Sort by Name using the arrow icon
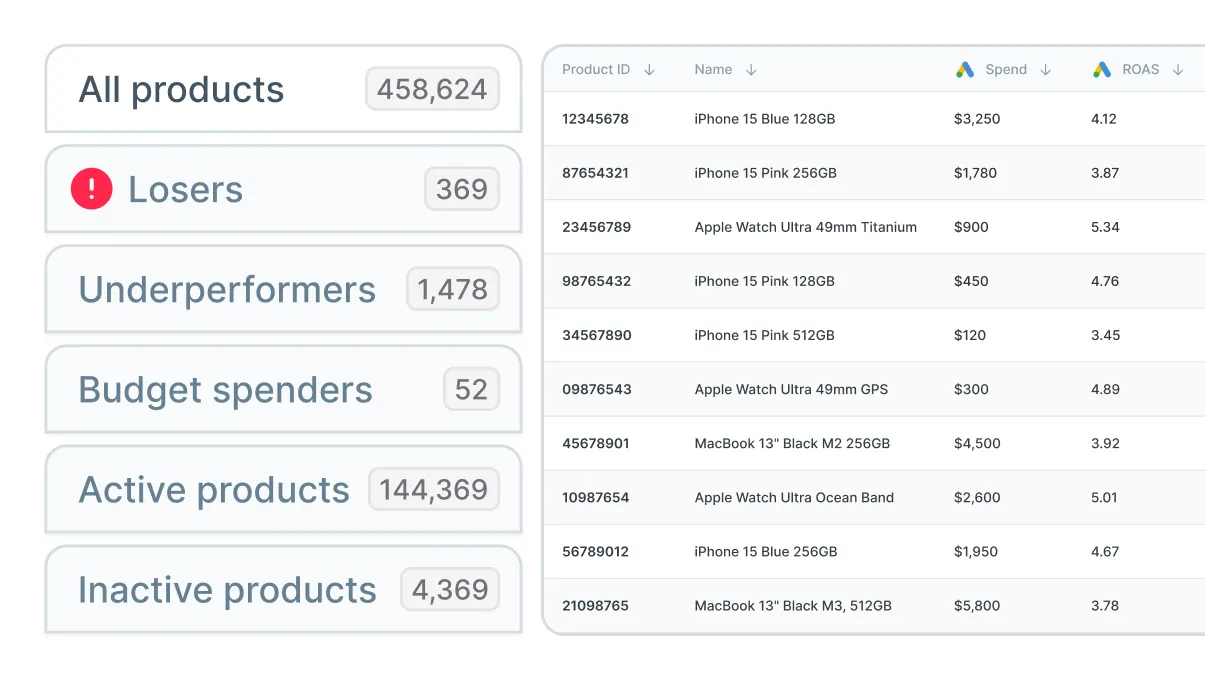The image size is (1205, 676). [751, 70]
